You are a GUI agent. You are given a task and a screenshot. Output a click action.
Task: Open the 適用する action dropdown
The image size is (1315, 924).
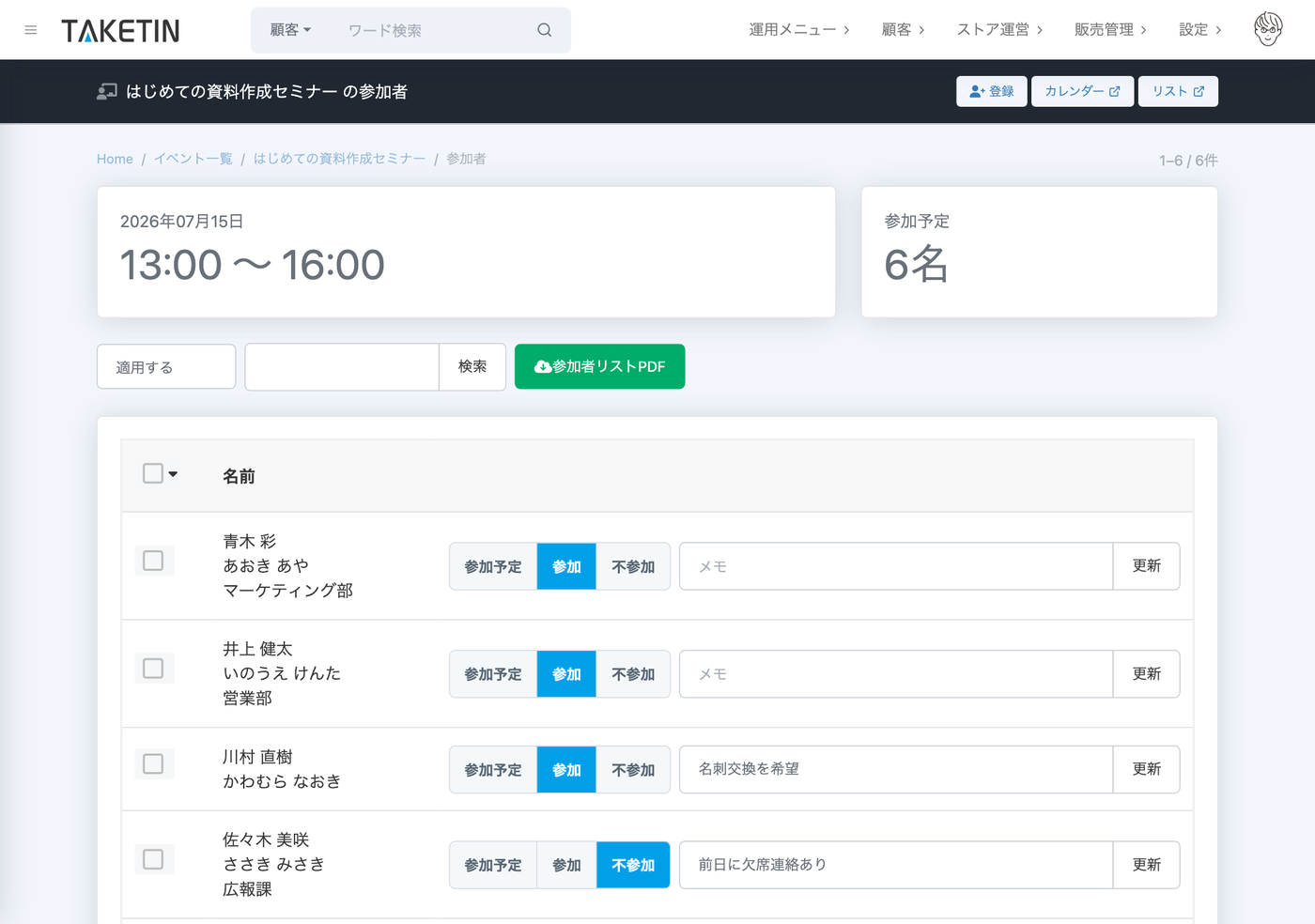(x=166, y=366)
